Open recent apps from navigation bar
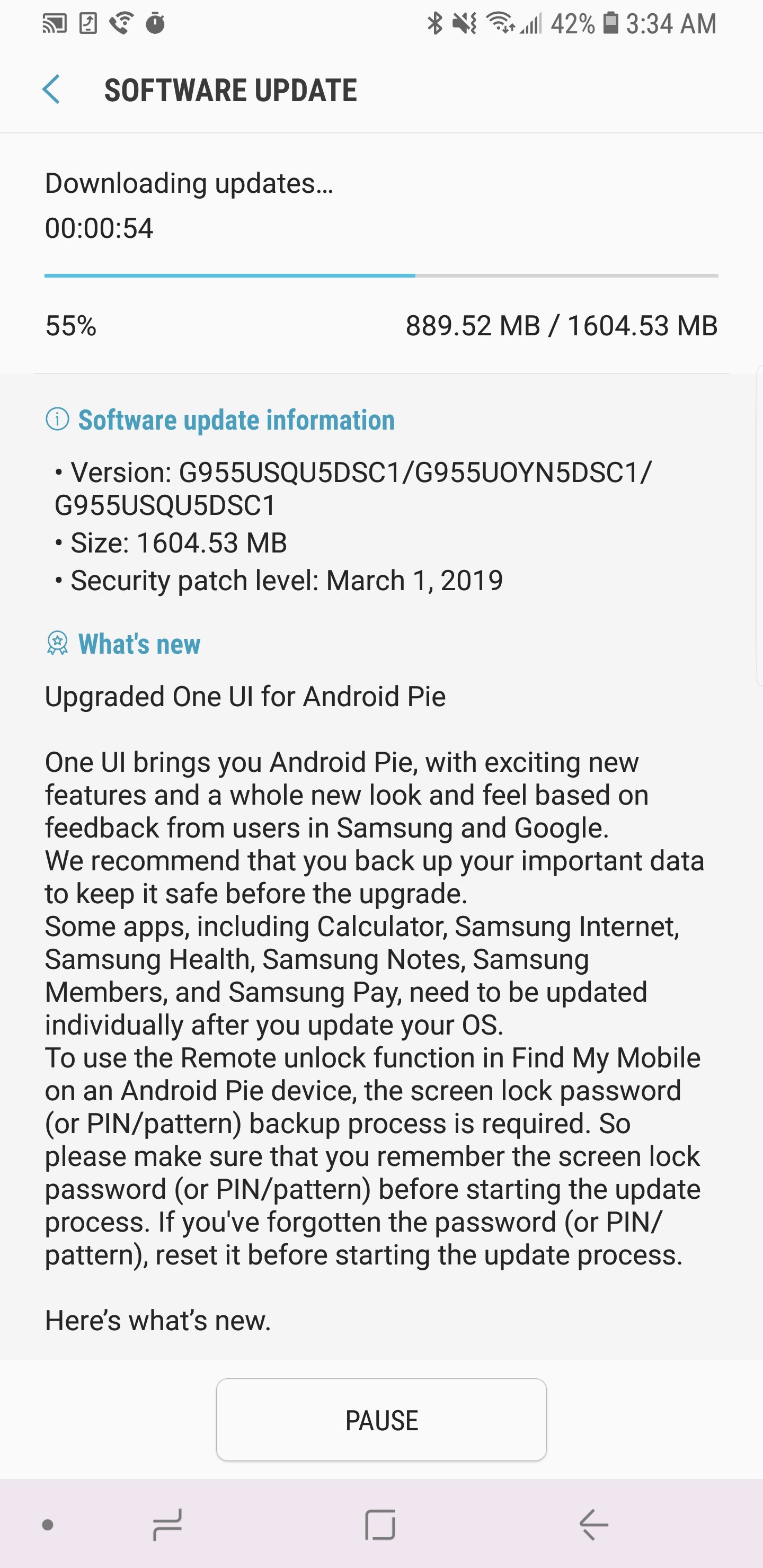 tap(167, 1525)
